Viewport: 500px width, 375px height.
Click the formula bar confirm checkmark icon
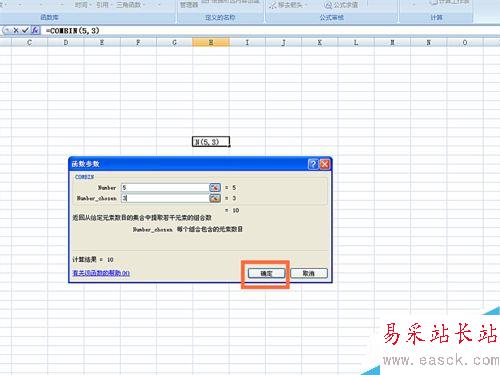pos(25,31)
